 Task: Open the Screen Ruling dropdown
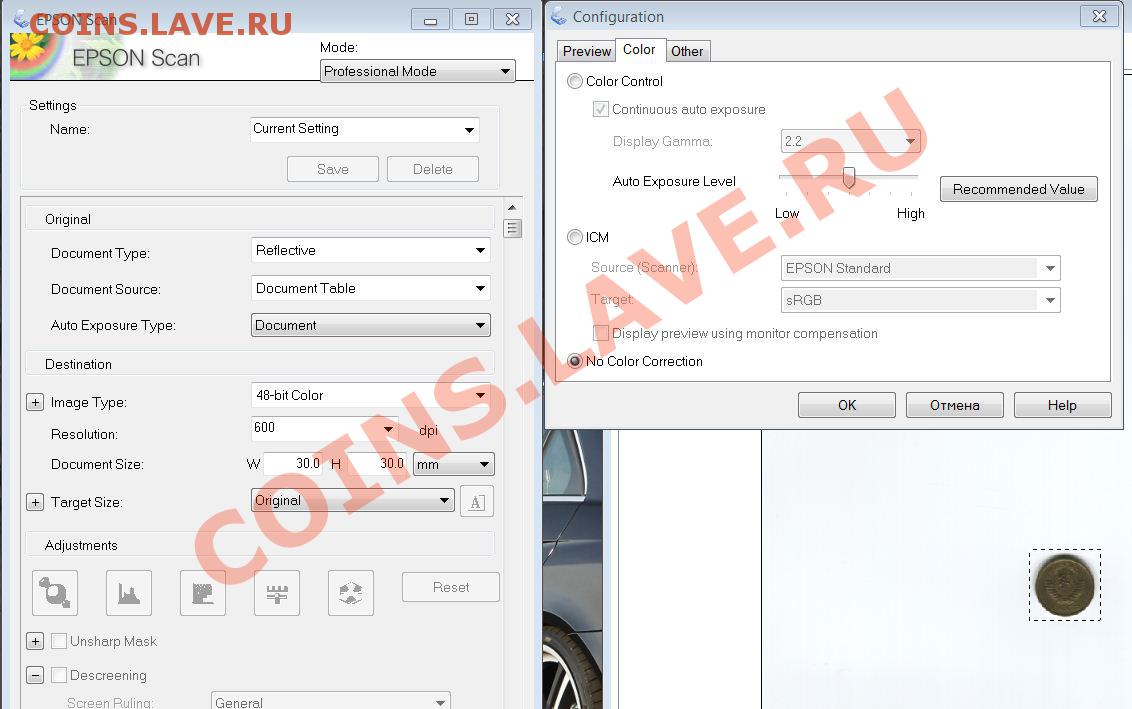[x=331, y=702]
